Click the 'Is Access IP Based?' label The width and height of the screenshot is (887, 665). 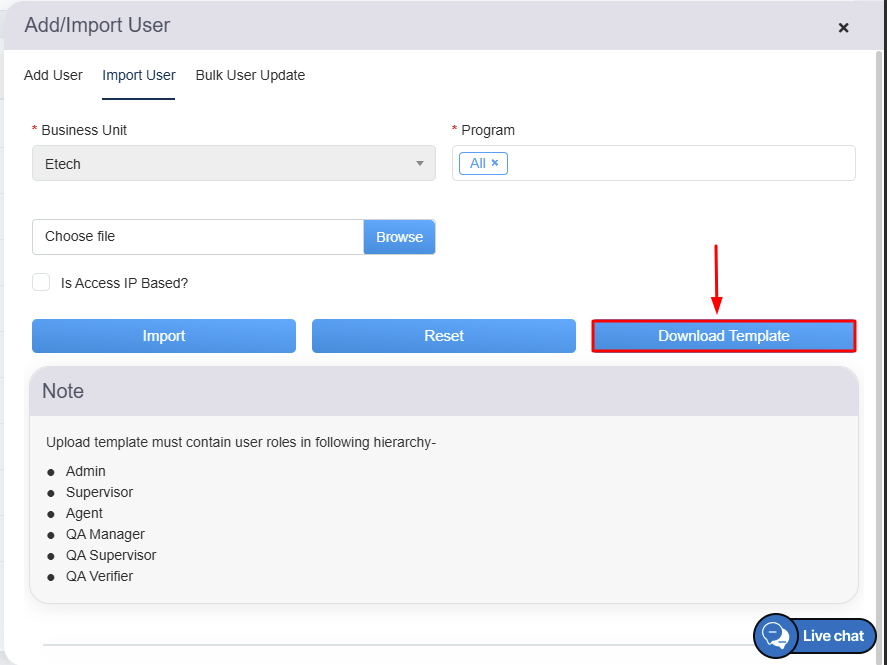124,283
